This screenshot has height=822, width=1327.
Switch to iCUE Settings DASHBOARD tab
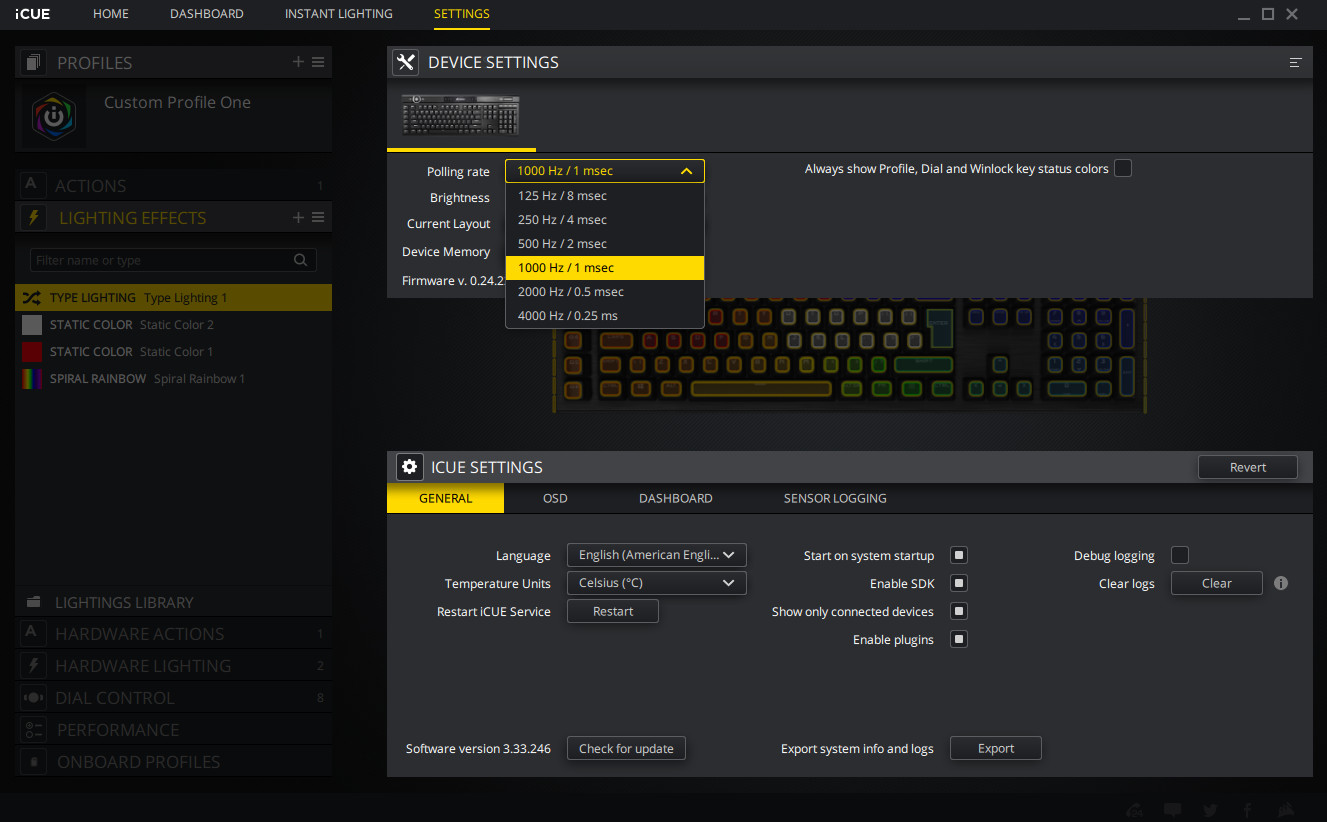(676, 498)
